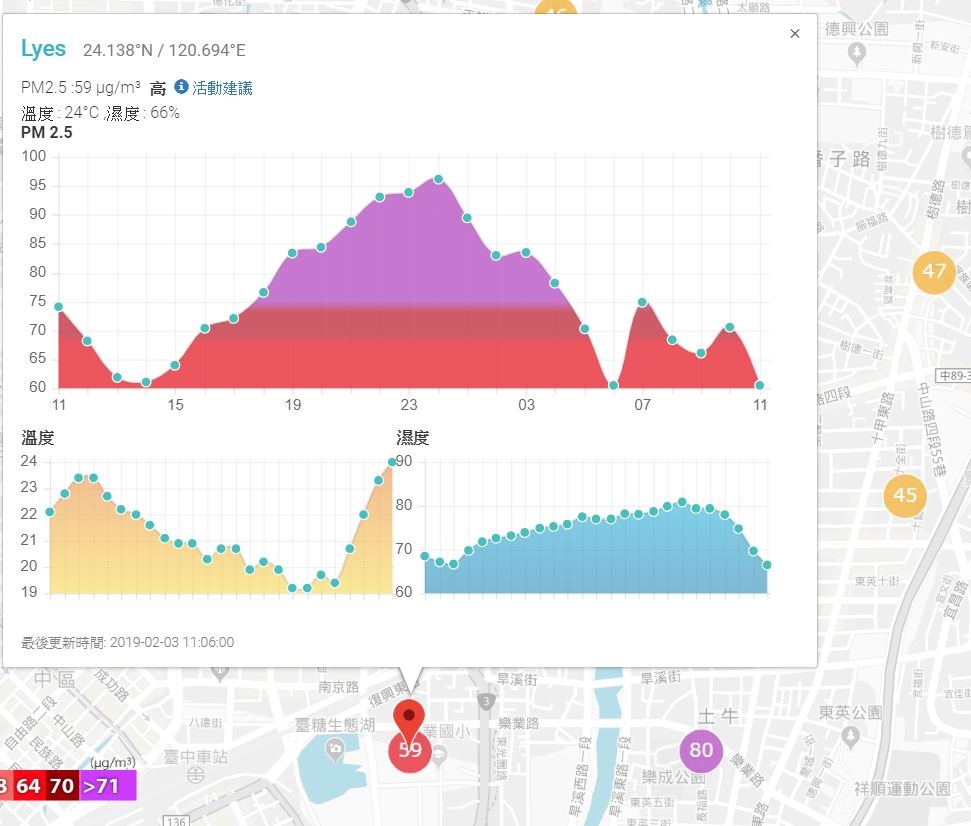Viewport: 971px width, 826px height.
Task: Click the blue info icon beside 活動建議
Action: (x=181, y=87)
